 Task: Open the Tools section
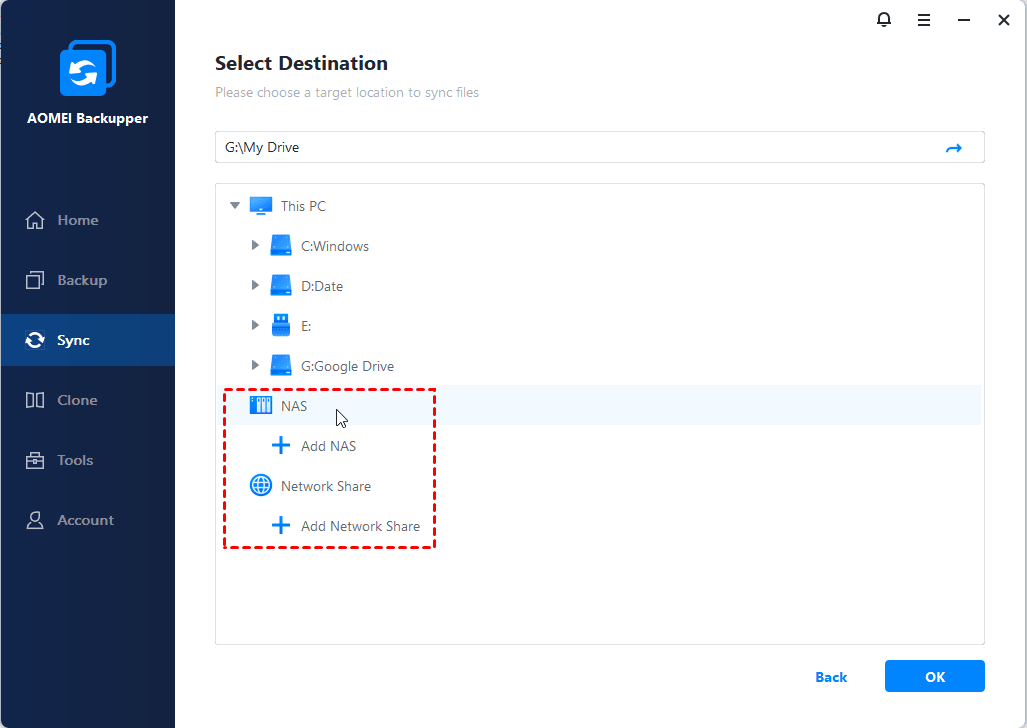75,460
